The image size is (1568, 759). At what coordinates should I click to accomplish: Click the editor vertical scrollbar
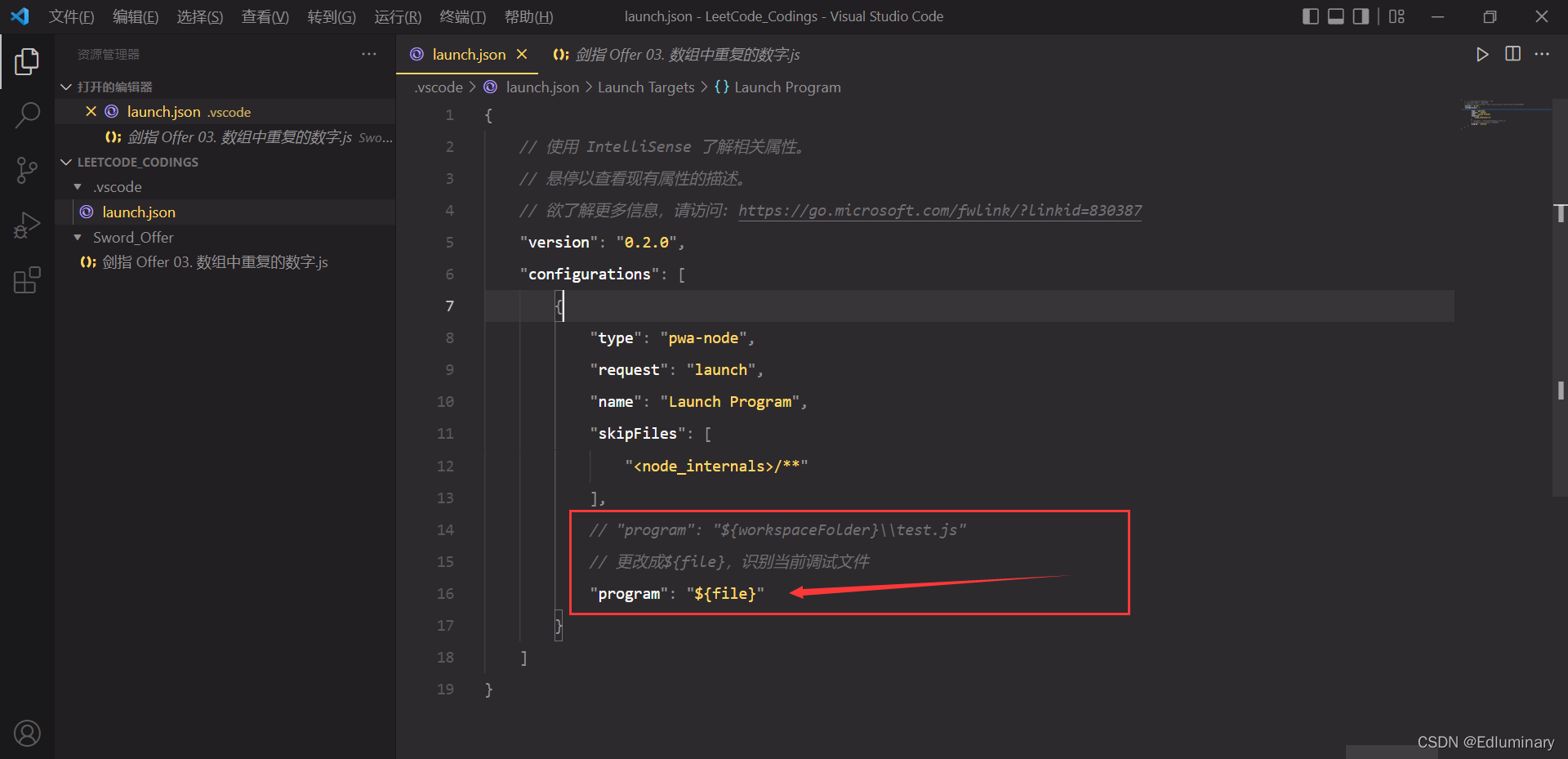(x=1560, y=298)
